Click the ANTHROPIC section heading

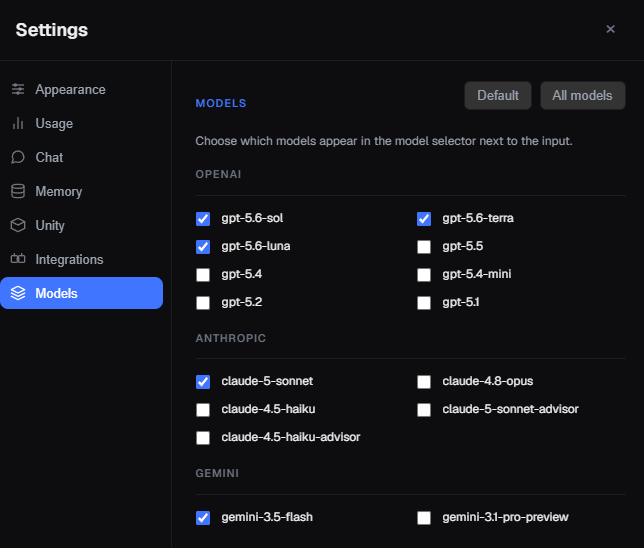point(230,338)
